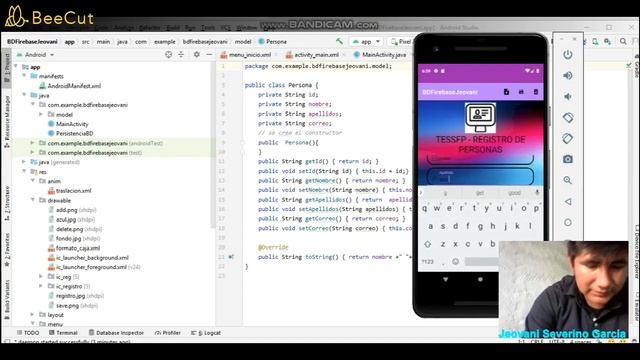
Task: Tap Apellido input field on phone
Action: (x=480, y=177)
